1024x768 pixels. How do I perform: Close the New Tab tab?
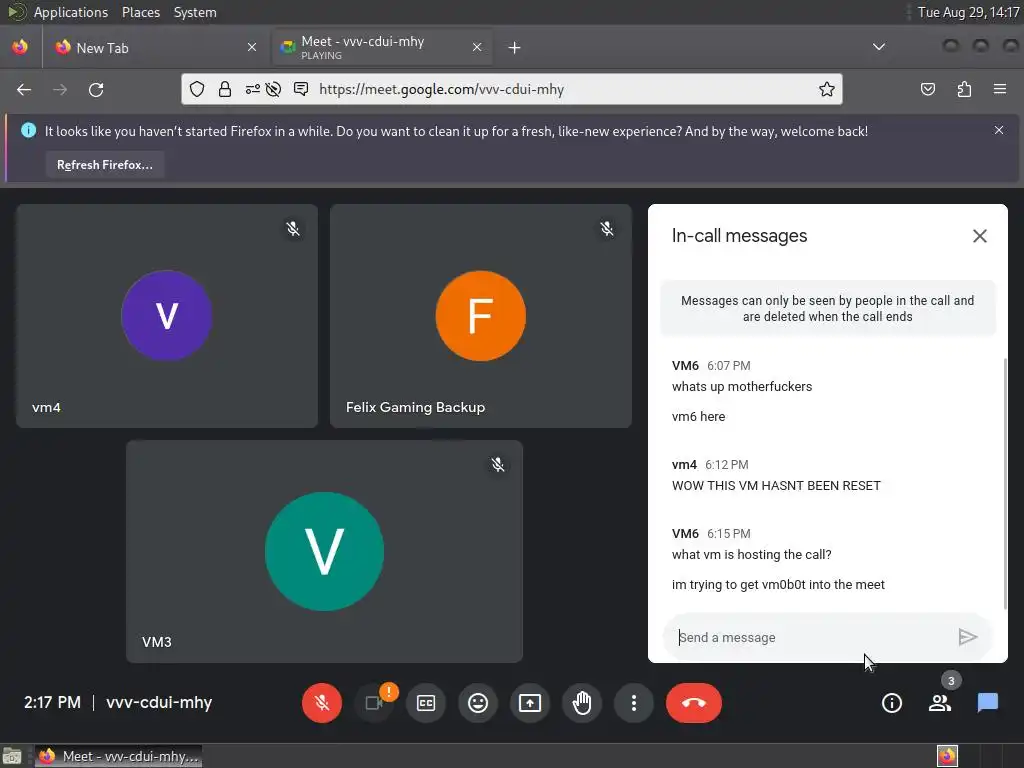point(251,48)
